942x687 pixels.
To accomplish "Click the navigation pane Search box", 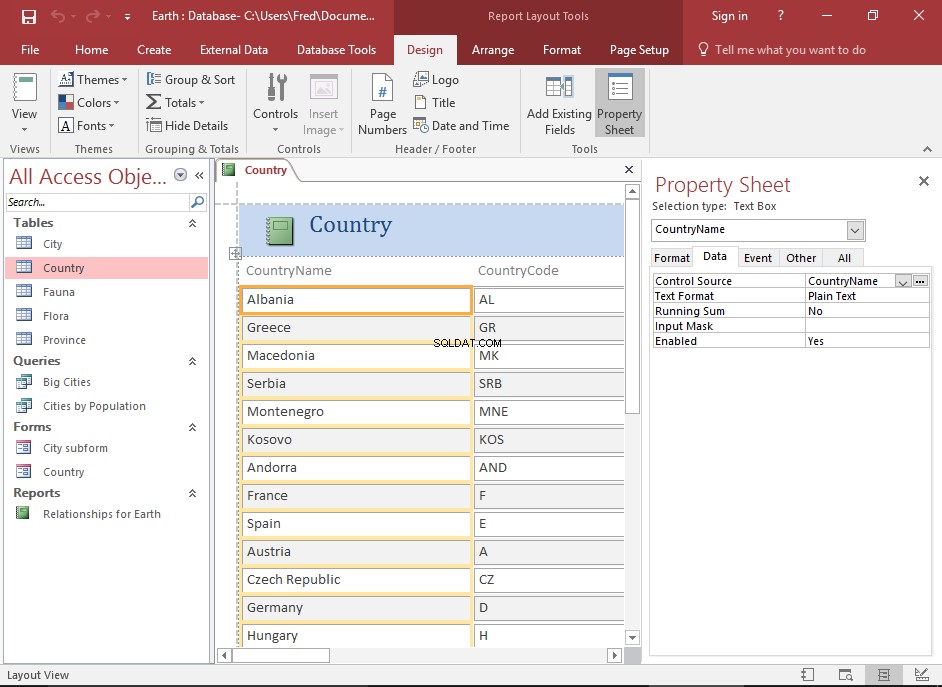I will pyautogui.click(x=98, y=202).
